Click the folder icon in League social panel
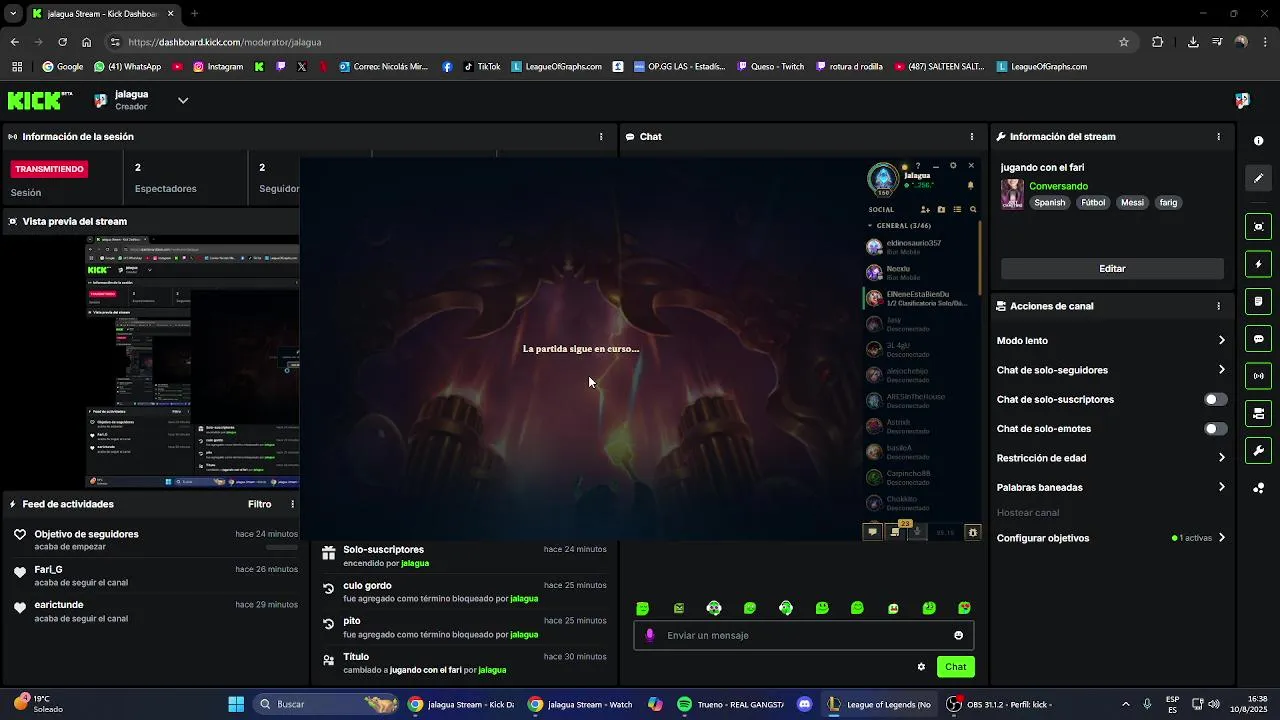 [x=941, y=210]
